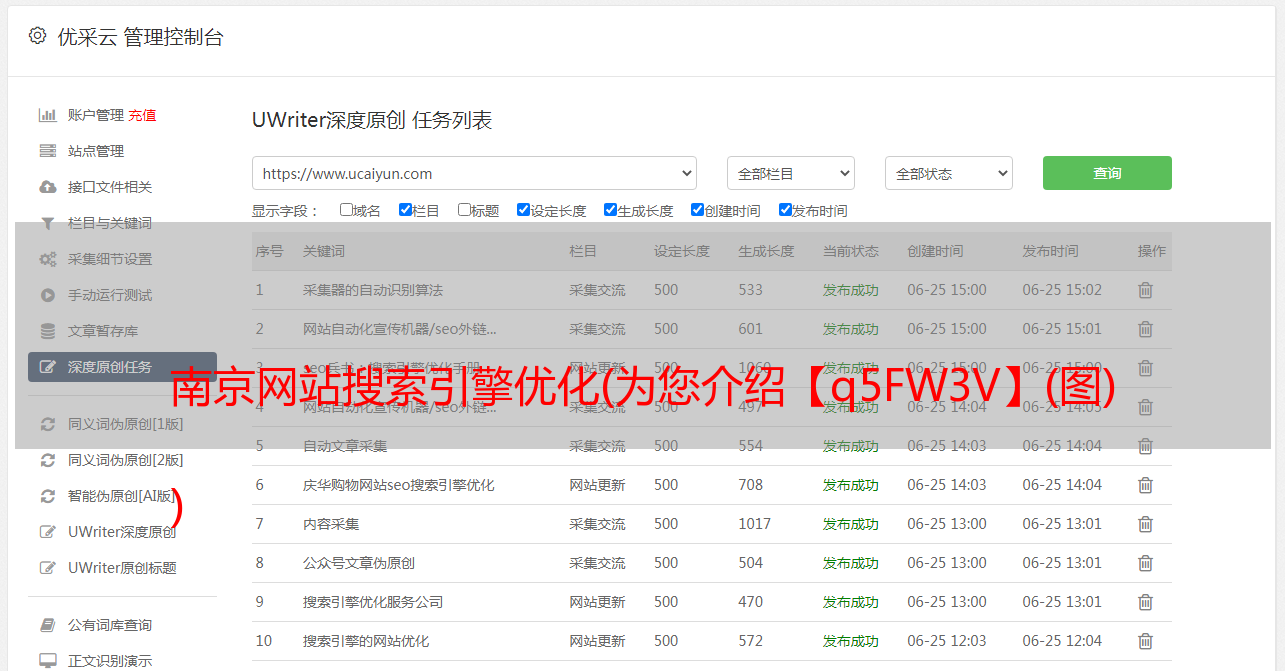Open 账户管理 in the sidebar
The image size is (1285, 671).
coord(96,115)
